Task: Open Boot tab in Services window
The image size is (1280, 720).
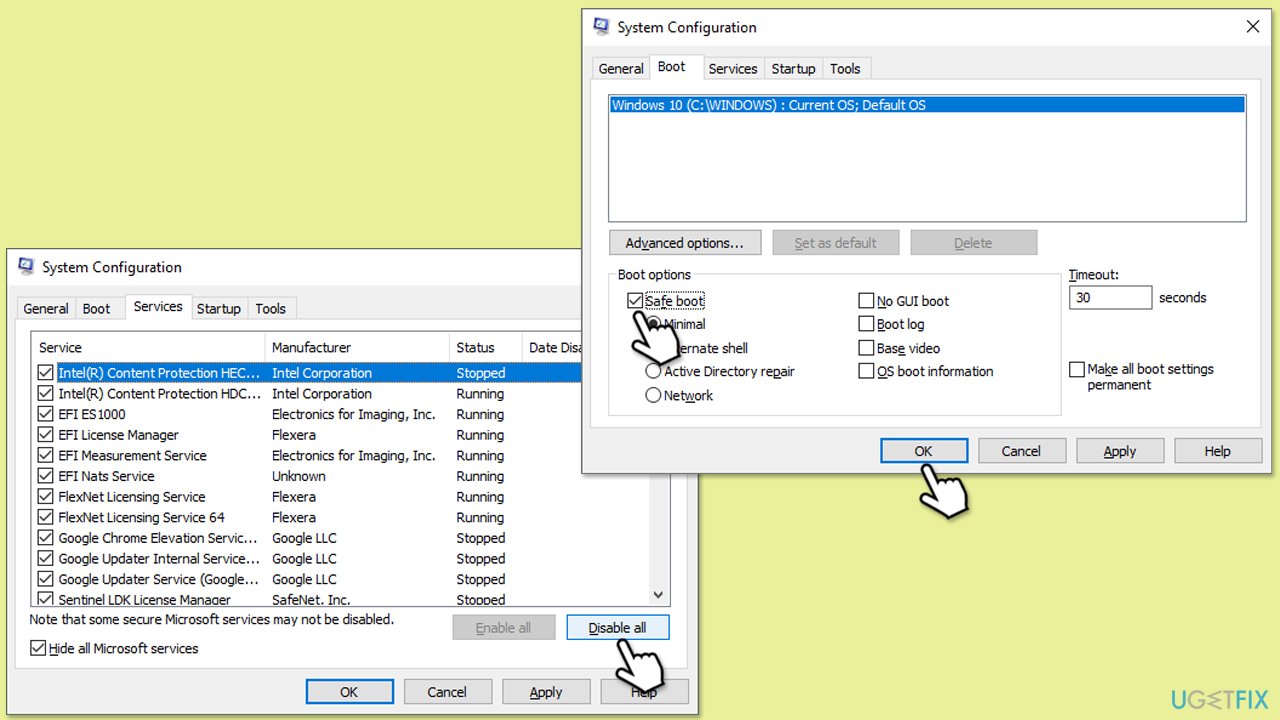Action: pos(97,309)
